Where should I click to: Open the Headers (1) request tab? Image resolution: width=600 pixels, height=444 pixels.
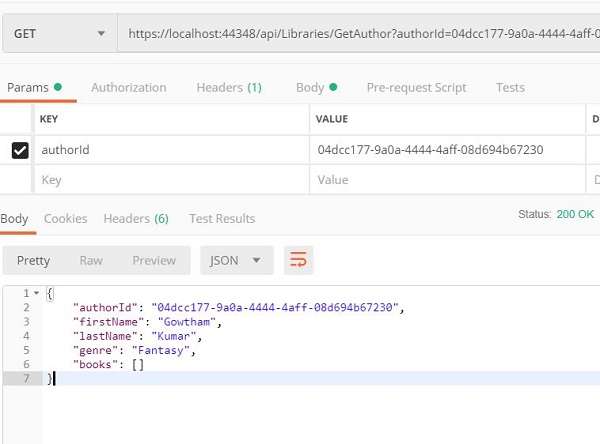pyautogui.click(x=229, y=87)
